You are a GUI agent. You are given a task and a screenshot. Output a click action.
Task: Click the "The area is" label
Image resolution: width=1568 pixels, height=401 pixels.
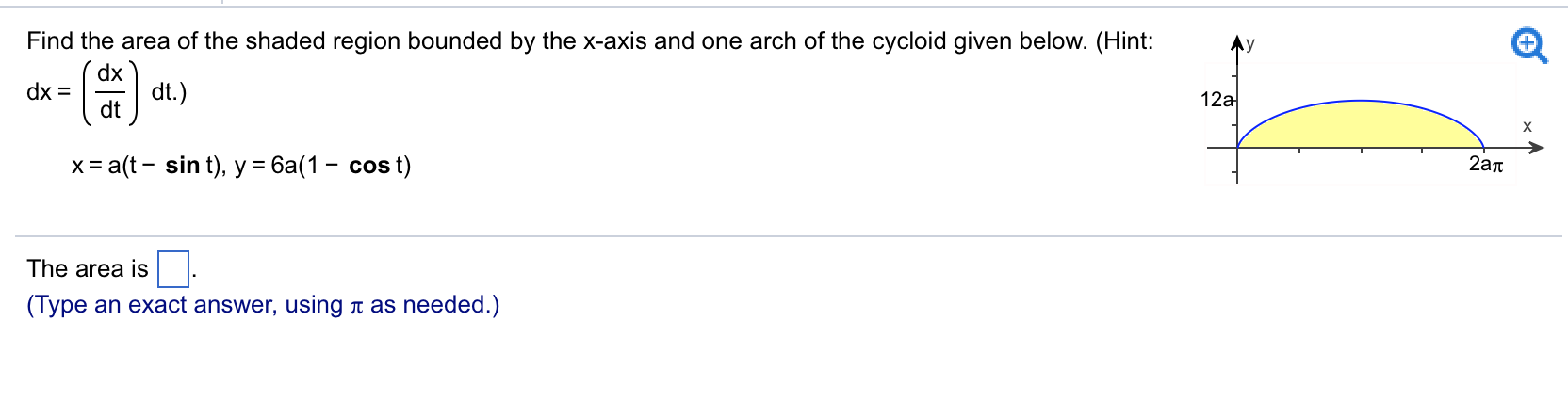88,269
